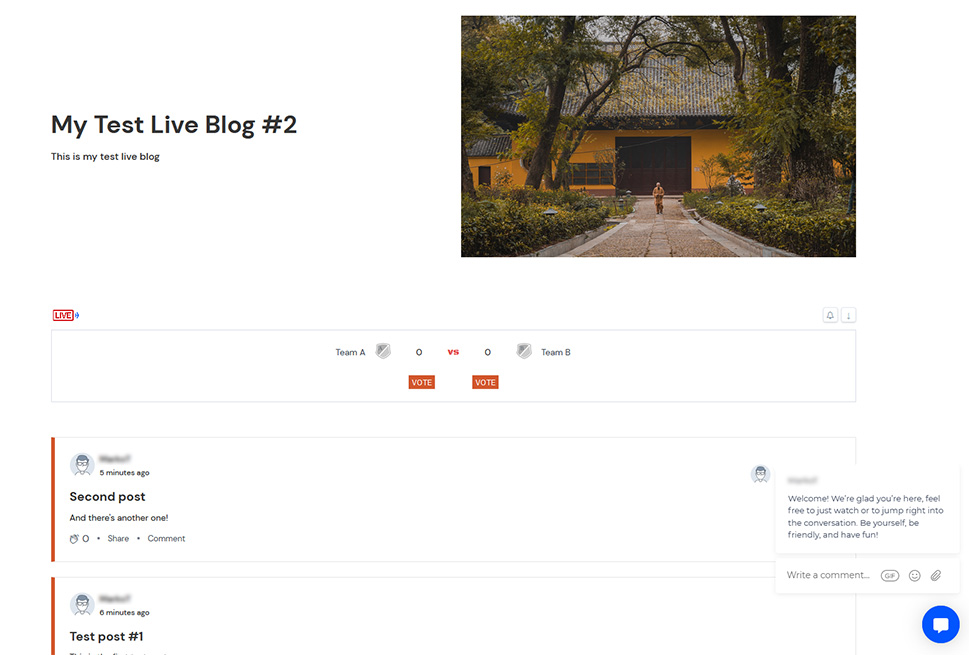The height and width of the screenshot is (655, 969).
Task: Click the red LIVE badge
Action: (63, 315)
